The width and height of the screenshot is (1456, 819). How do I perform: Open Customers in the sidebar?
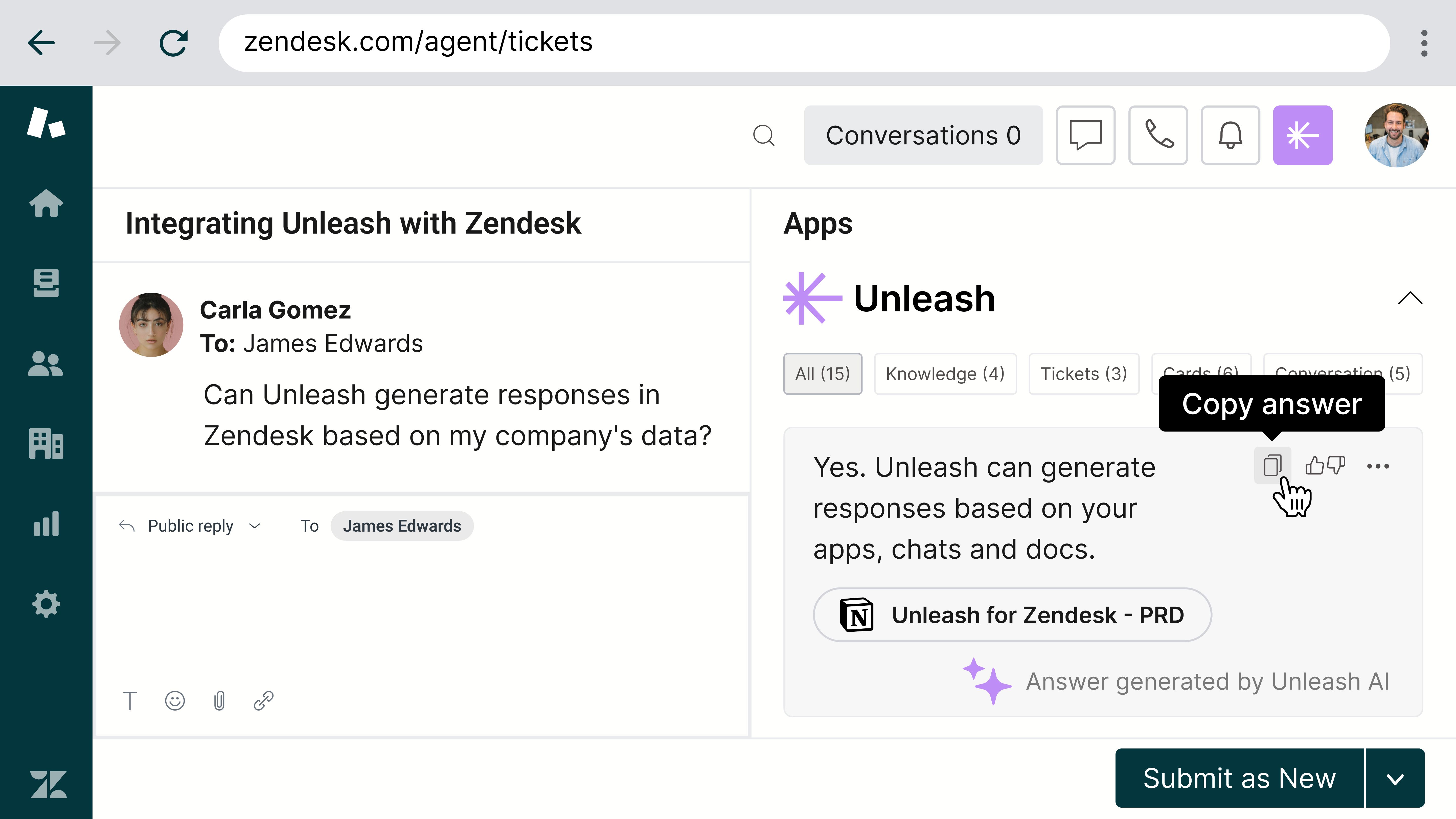[x=46, y=363]
